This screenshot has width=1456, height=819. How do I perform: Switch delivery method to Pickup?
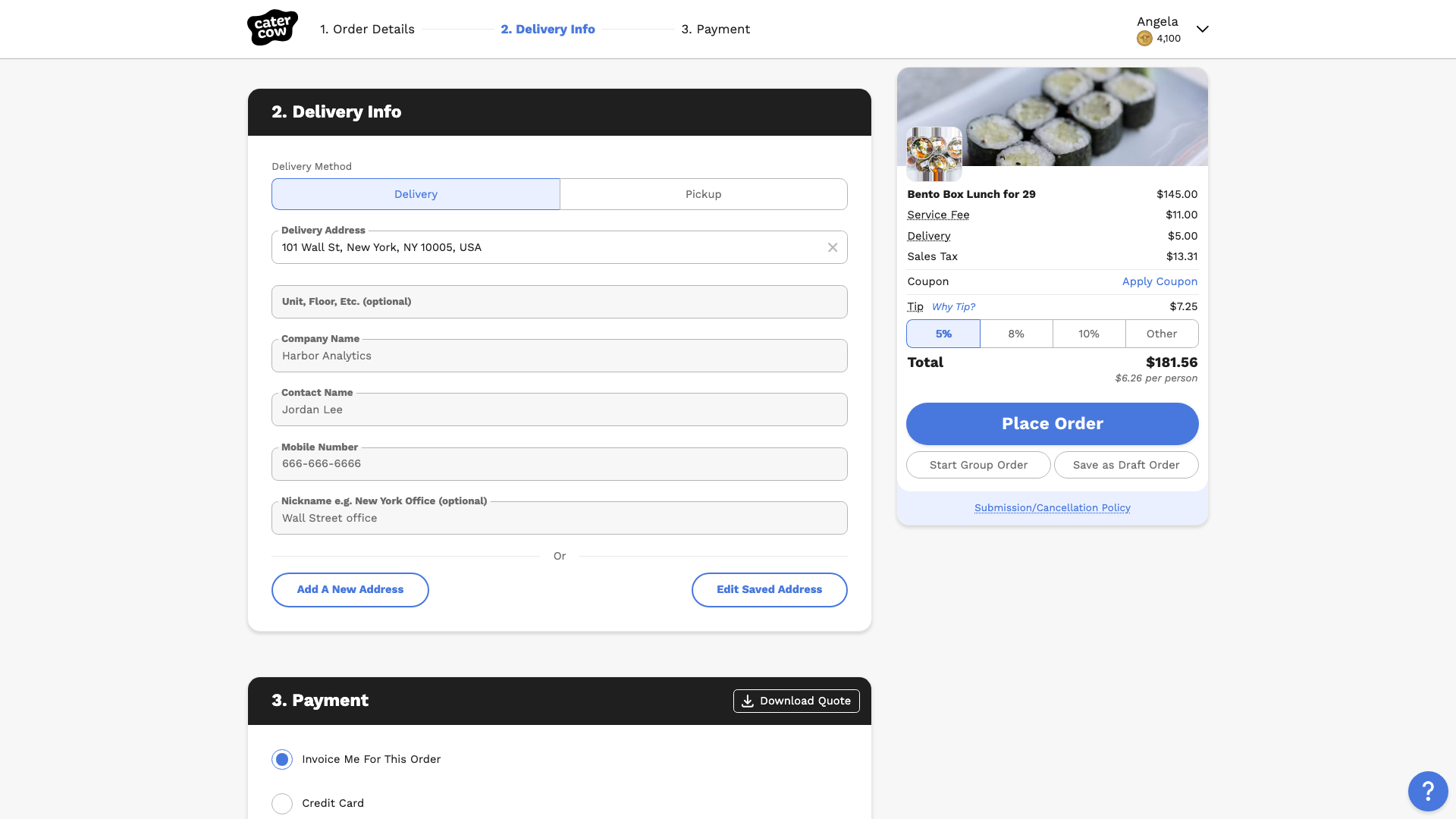coord(704,194)
